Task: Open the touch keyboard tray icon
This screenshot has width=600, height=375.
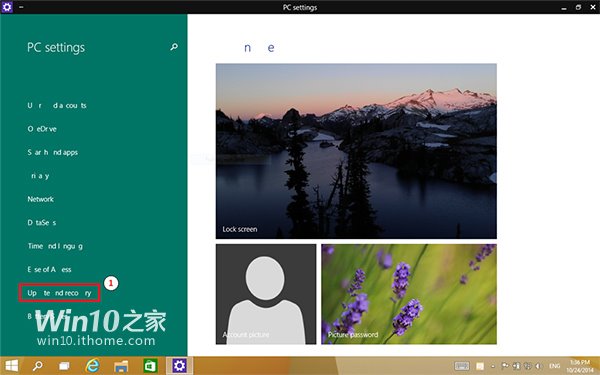Action: pyautogui.click(x=462, y=366)
